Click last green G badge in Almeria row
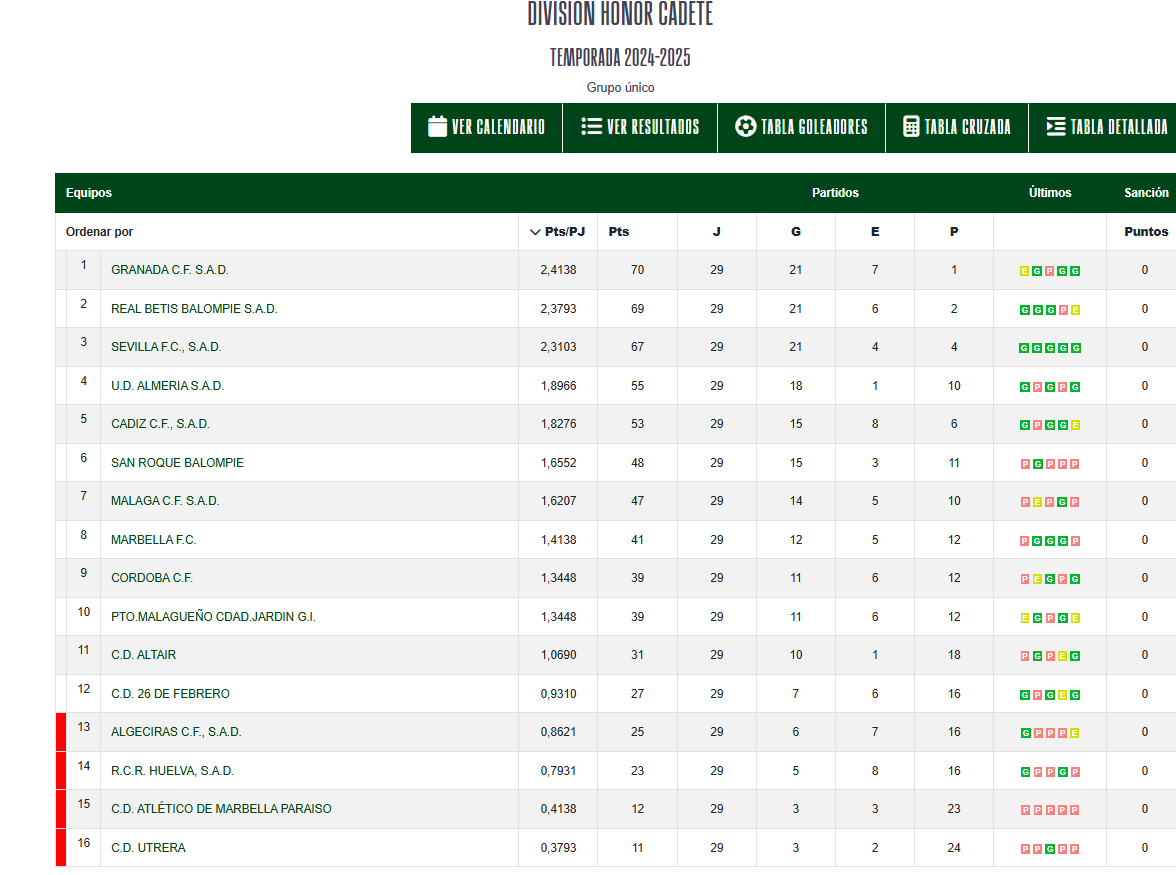The width and height of the screenshot is (1176, 875). click(x=1076, y=388)
